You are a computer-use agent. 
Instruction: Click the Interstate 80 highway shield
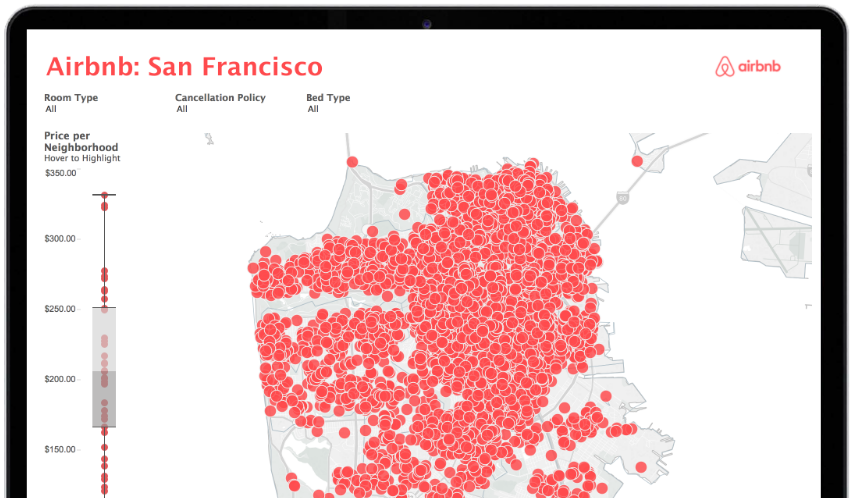(x=623, y=199)
